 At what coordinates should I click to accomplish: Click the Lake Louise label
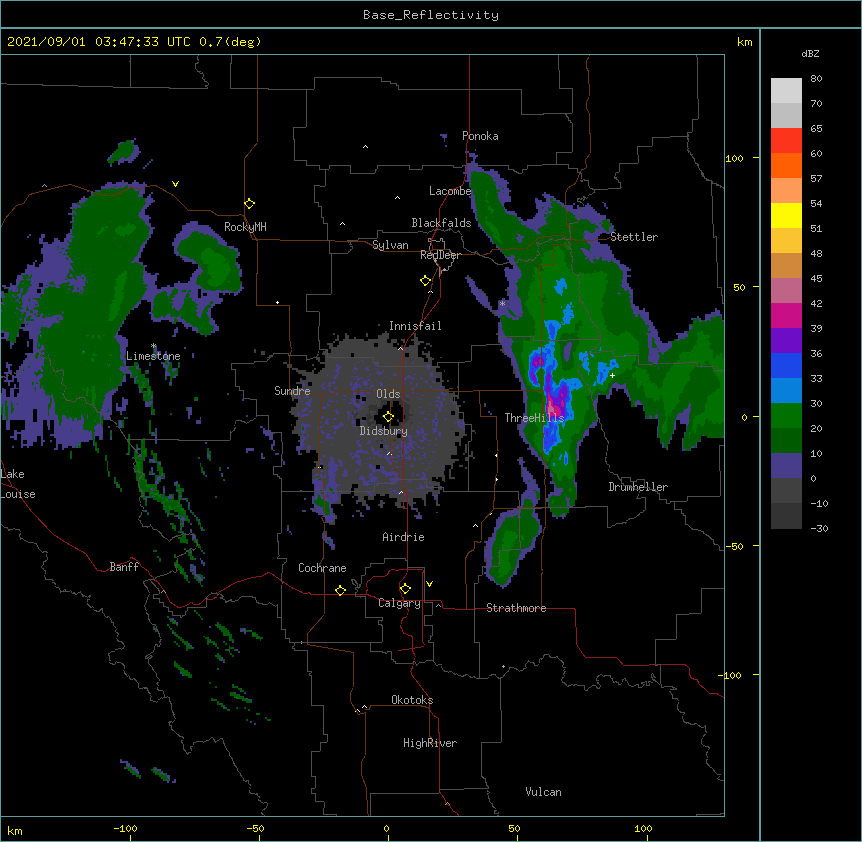tap(18, 484)
